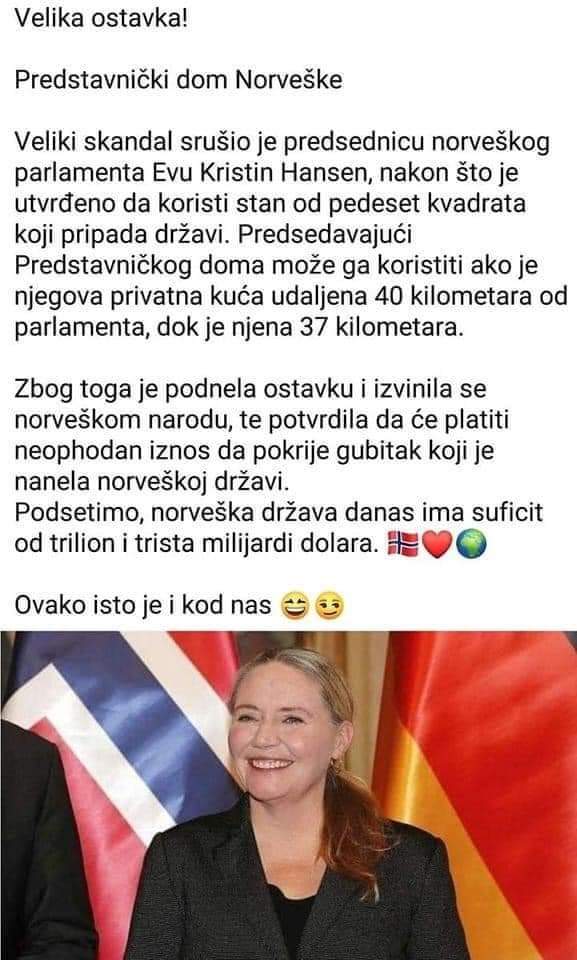Click the '37 kilometara' text
This screenshot has width=577, height=960.
pos(379,328)
